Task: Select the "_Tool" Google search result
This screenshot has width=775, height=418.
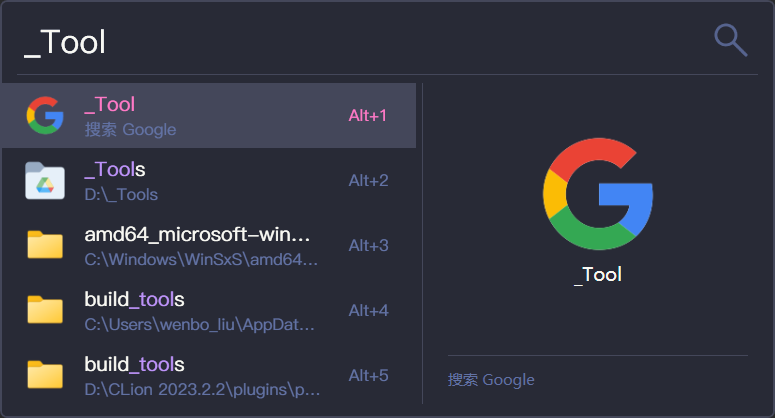Action: (x=200, y=116)
